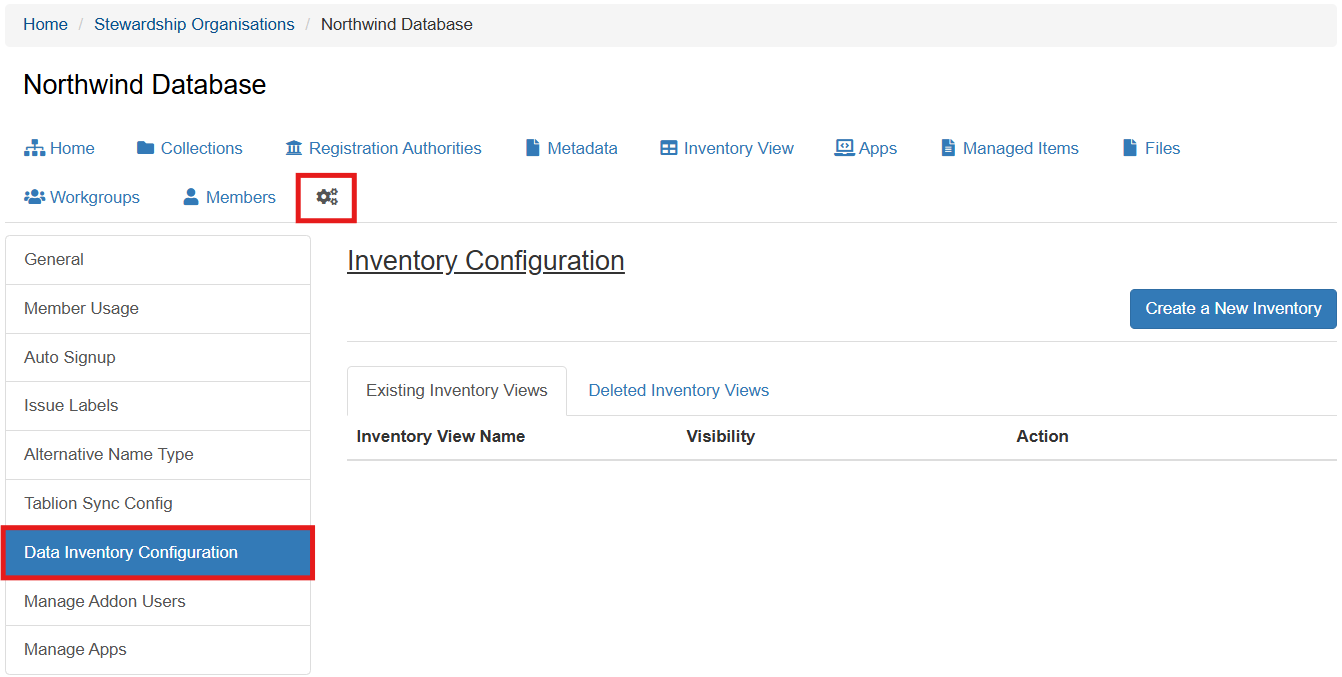Click the Managed Items document icon
Image resolution: width=1342 pixels, height=677 pixels.
[948, 148]
